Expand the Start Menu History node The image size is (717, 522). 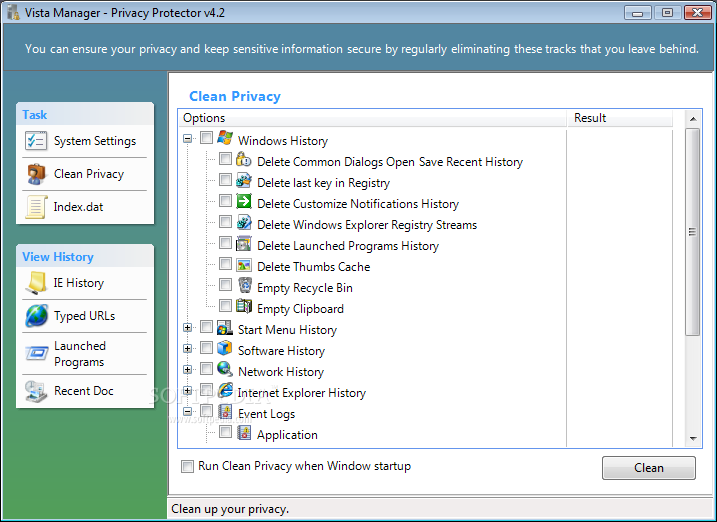pos(187,327)
